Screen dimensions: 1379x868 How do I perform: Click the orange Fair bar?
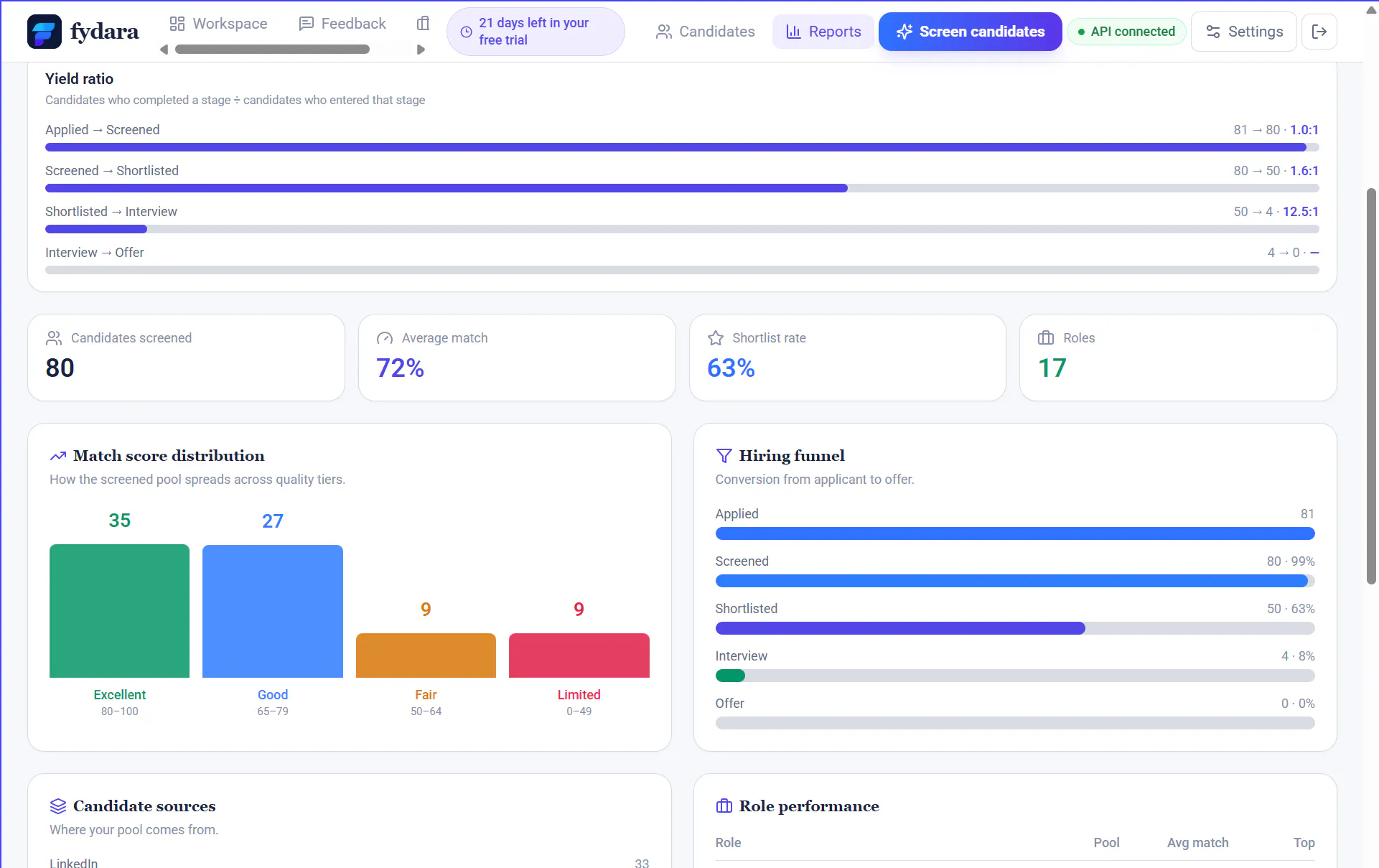point(426,655)
